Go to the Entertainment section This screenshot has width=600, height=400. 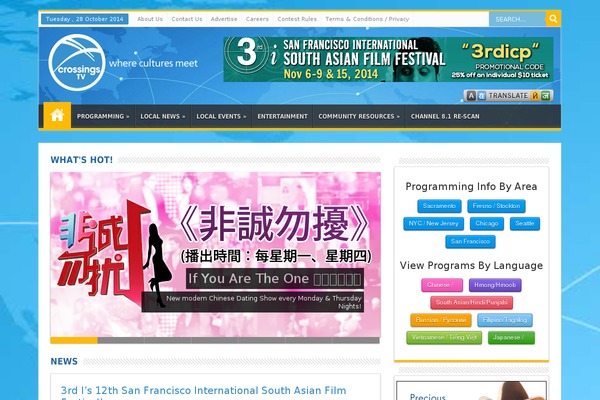282,116
